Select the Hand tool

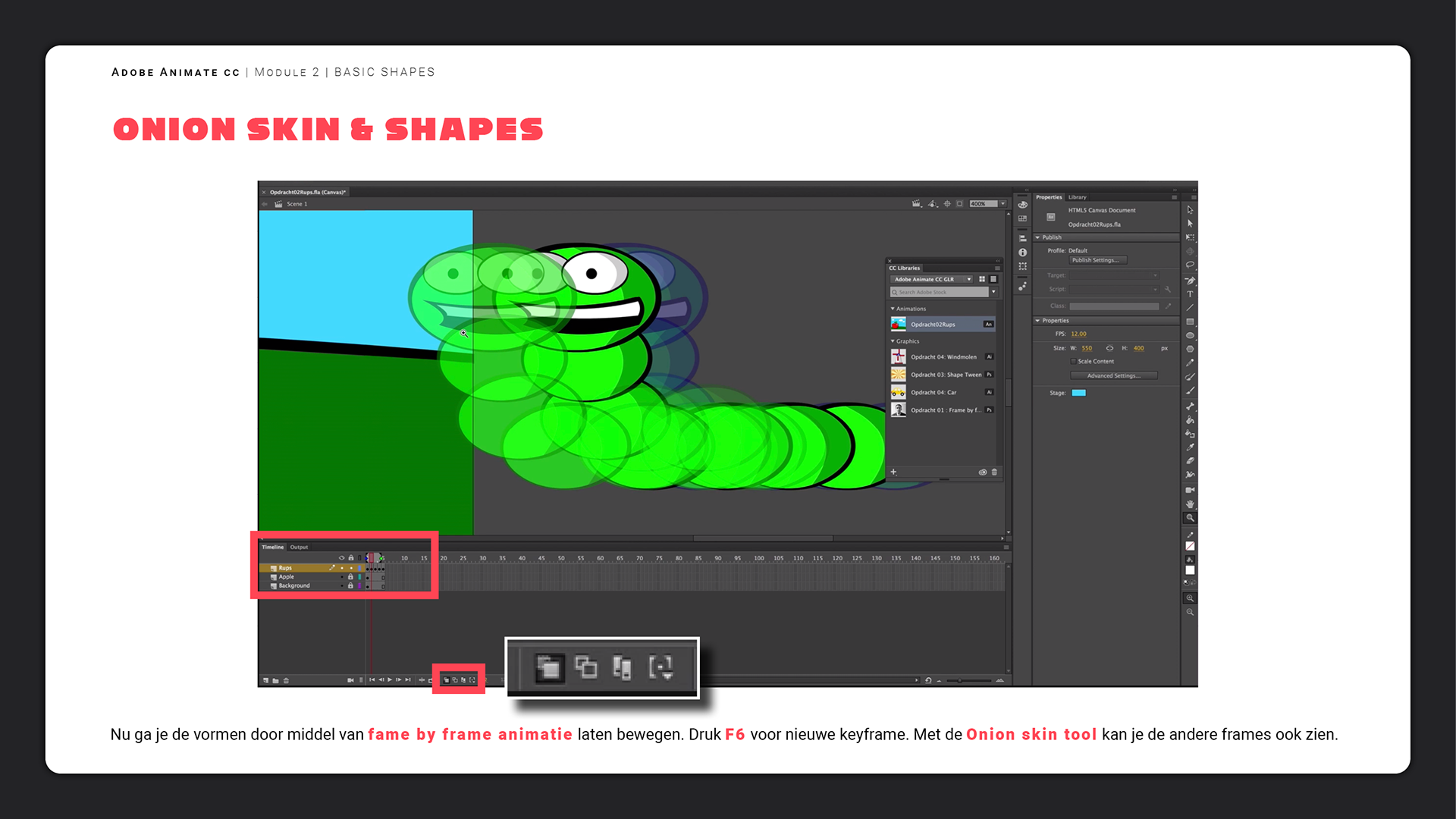(x=1190, y=504)
